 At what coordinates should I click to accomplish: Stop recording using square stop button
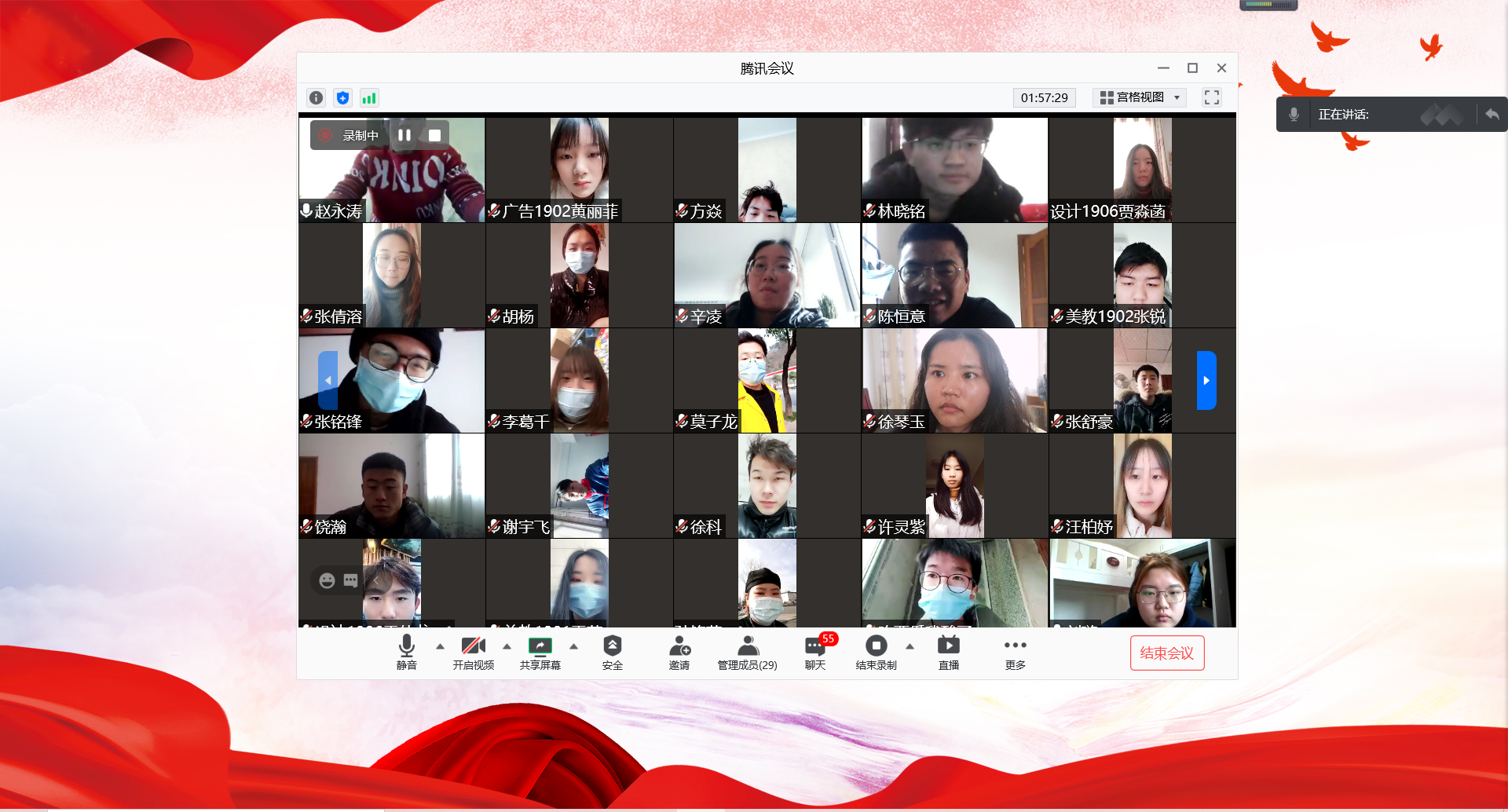tap(434, 135)
